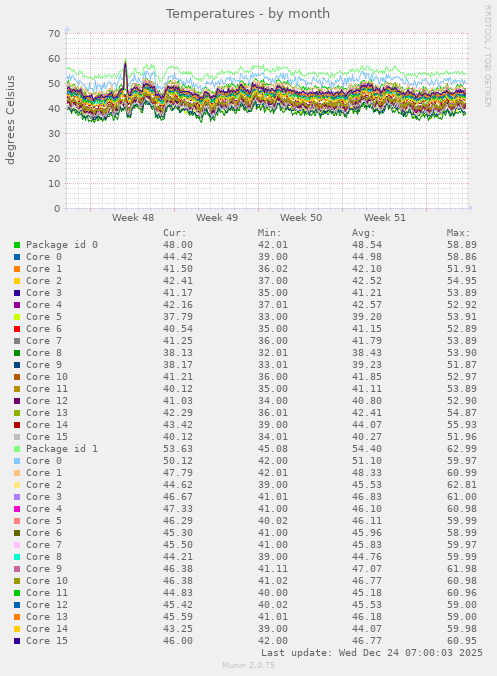Click the "Week 51" axis label
The image size is (497, 676).
click(x=385, y=218)
